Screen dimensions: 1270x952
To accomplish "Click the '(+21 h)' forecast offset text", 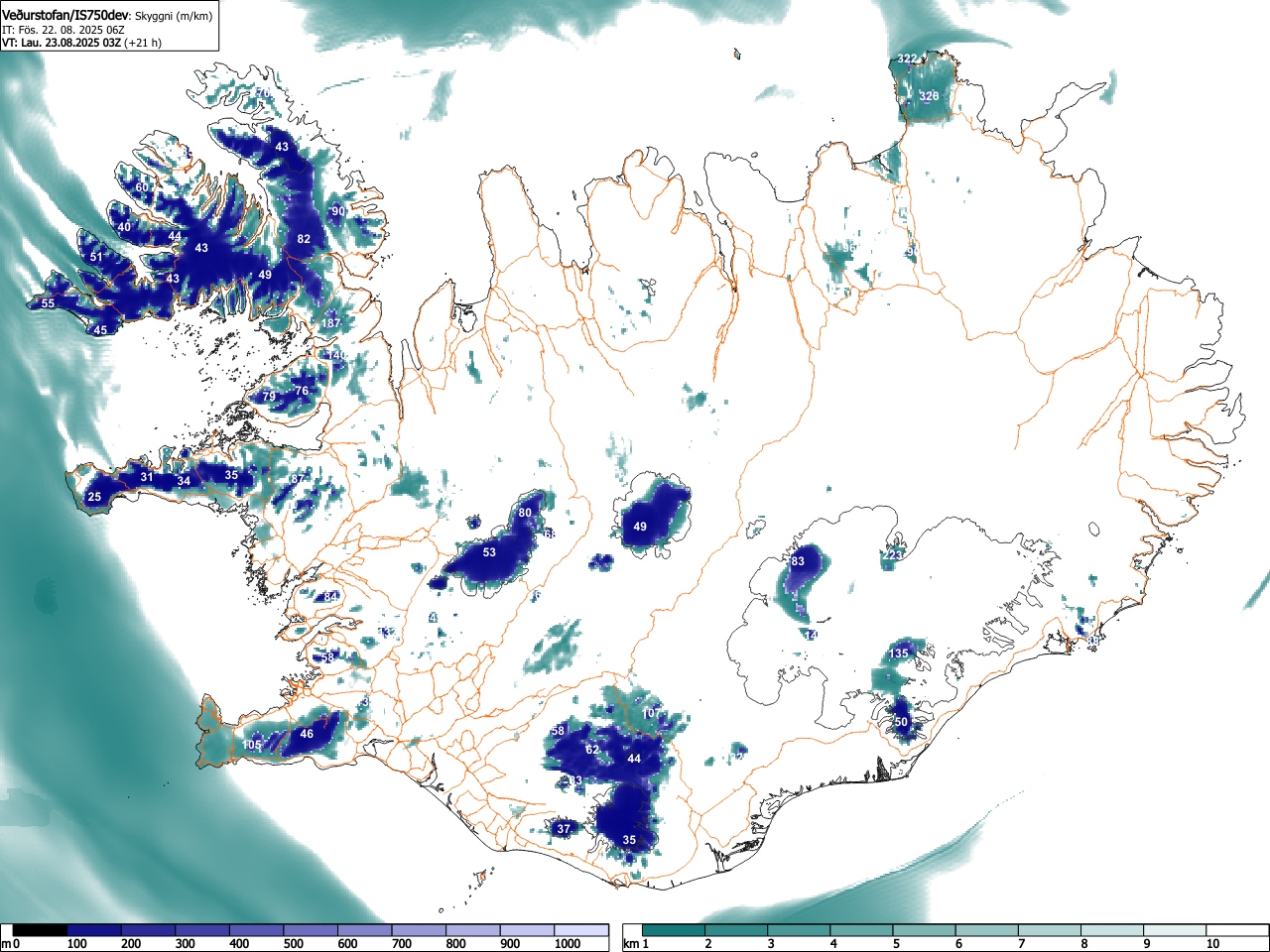I will (x=143, y=43).
